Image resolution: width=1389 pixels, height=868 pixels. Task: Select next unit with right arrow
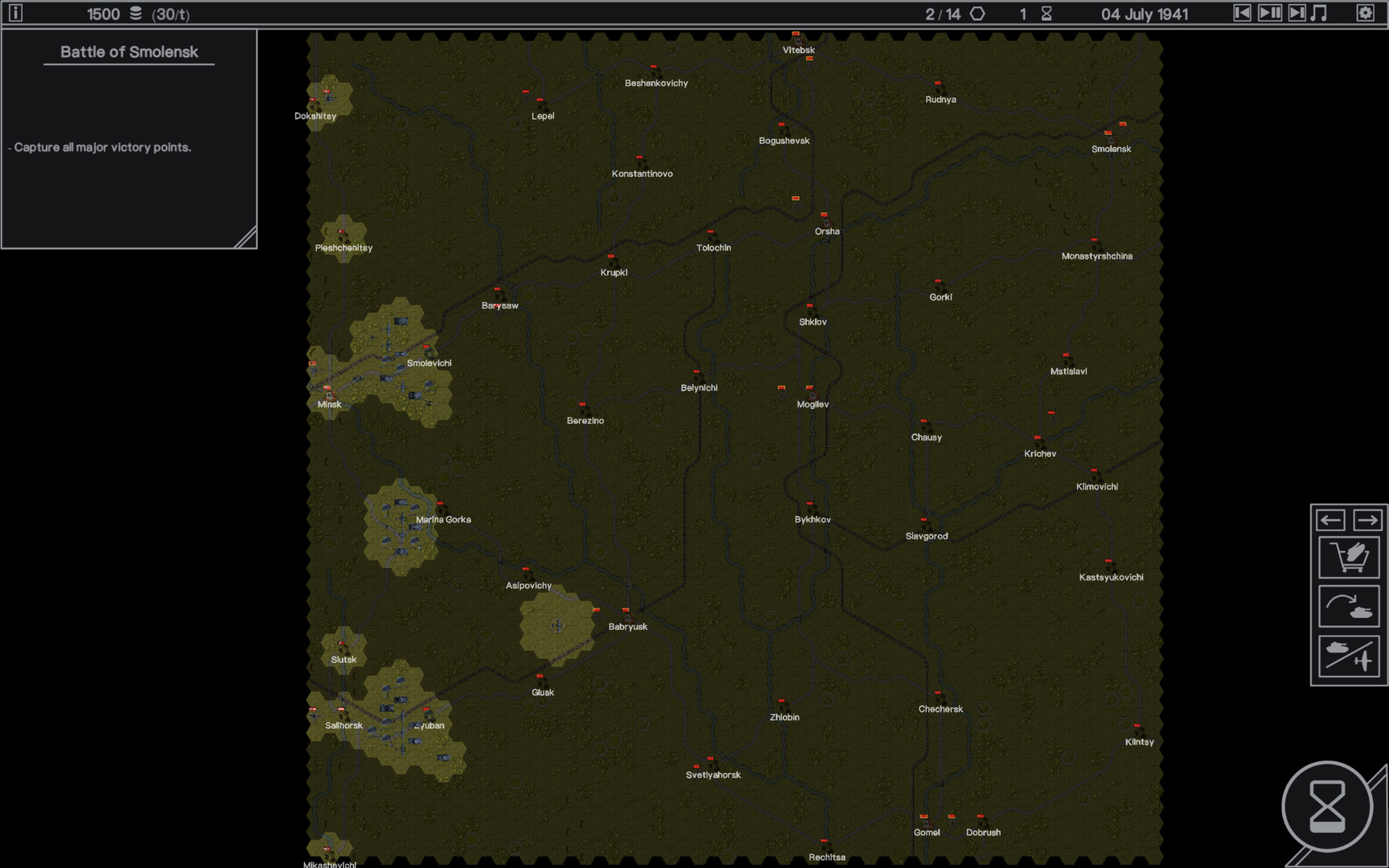click(1367, 520)
